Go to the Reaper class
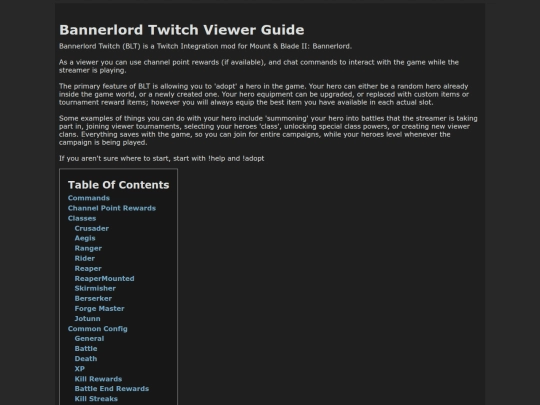The image size is (540, 405). (88, 268)
